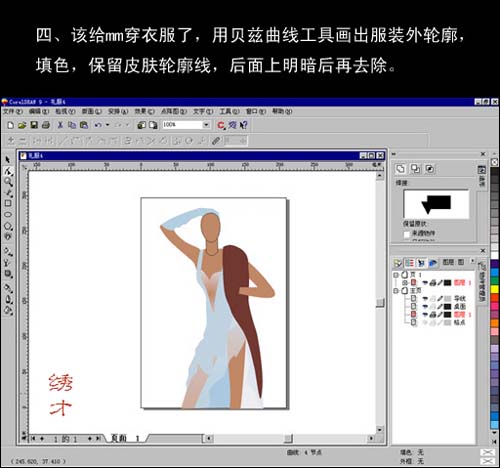Select the Polygon tool

click(8, 226)
